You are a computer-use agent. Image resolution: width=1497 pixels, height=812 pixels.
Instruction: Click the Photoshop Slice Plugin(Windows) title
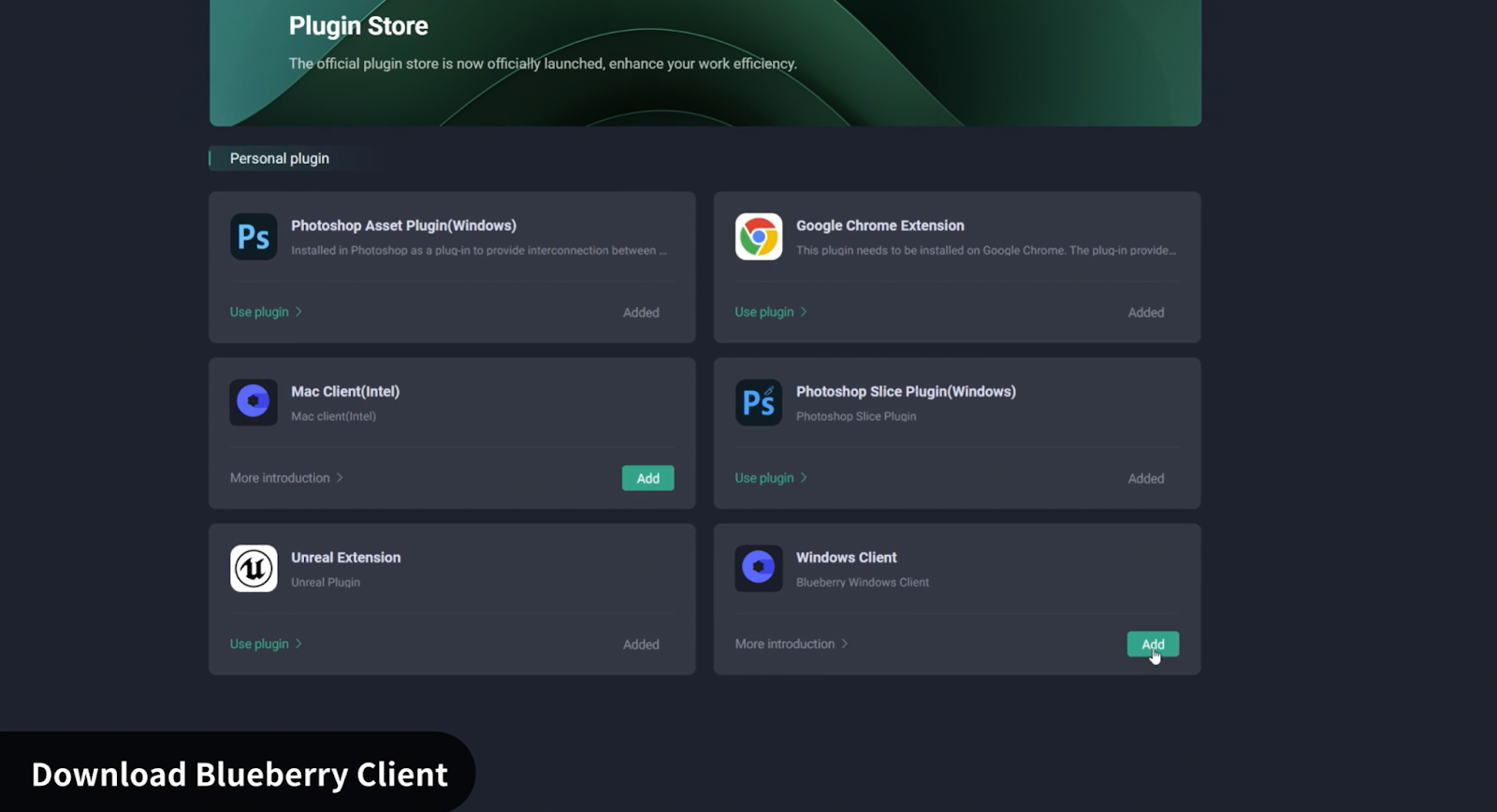pos(906,391)
